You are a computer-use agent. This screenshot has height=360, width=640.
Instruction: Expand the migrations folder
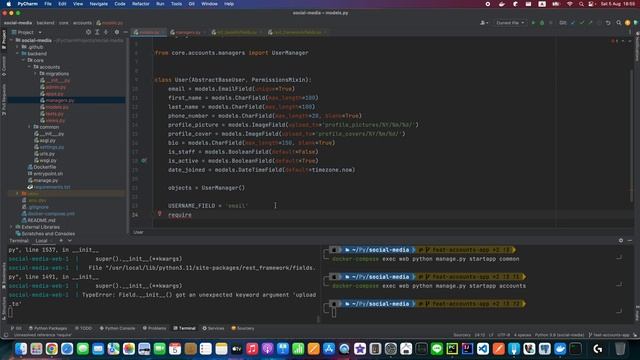[36, 74]
